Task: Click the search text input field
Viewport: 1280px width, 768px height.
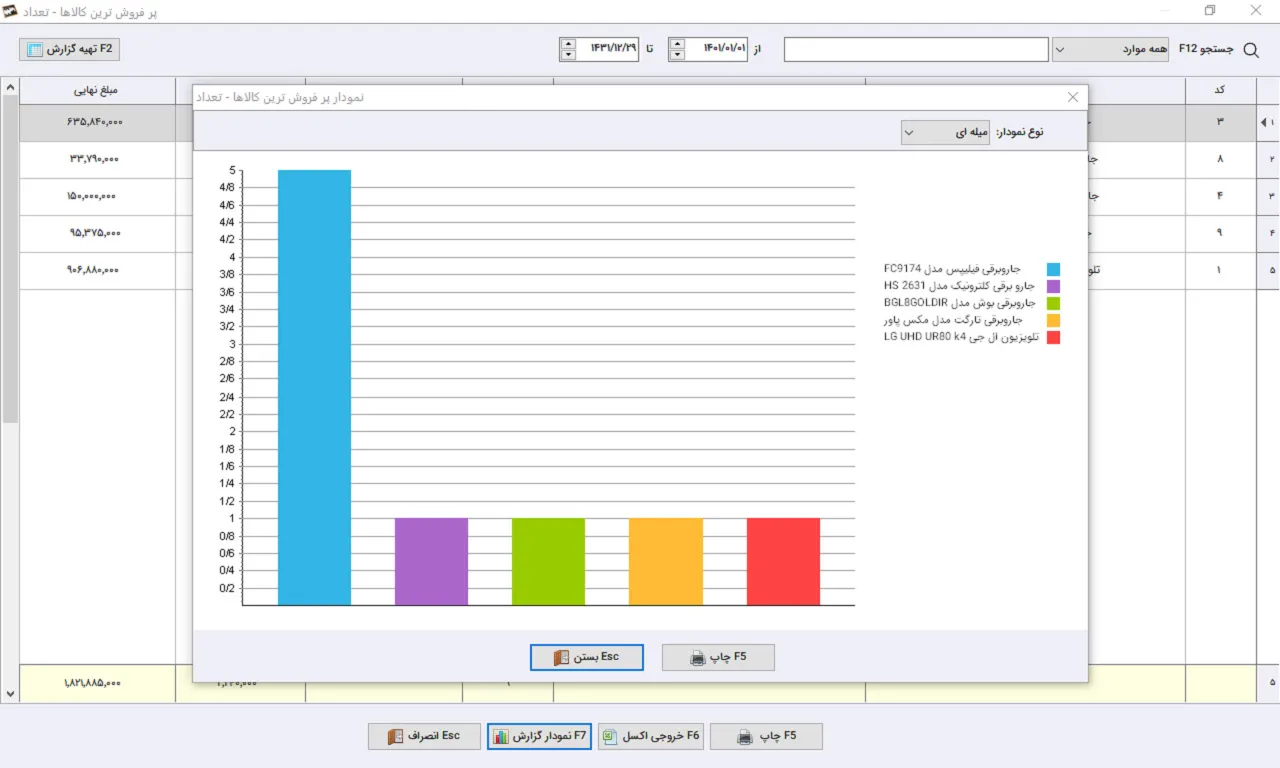Action: click(916, 49)
